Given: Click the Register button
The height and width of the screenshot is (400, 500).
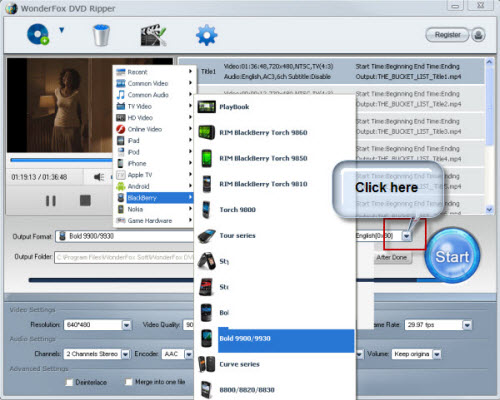Looking at the screenshot, I should pyautogui.click(x=447, y=35).
